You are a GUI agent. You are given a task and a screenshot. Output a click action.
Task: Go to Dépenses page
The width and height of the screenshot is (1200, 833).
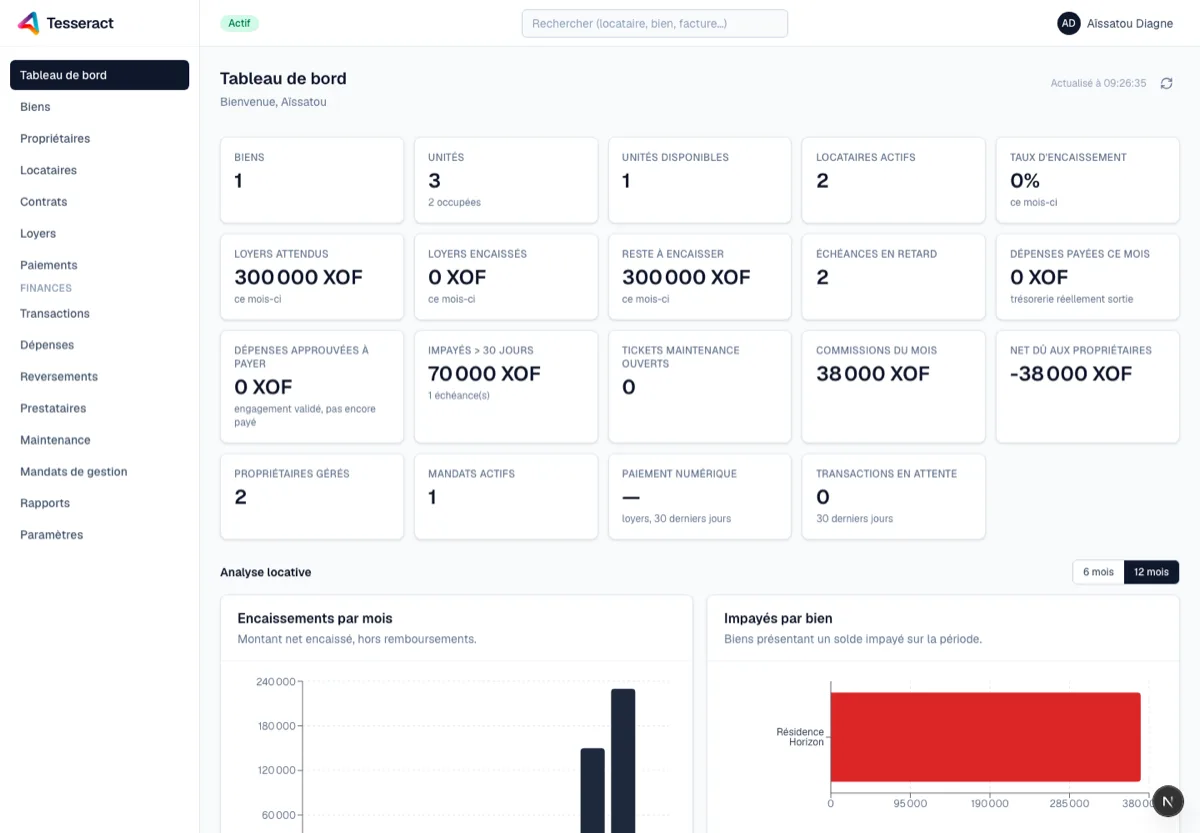pyautogui.click(x=99, y=345)
